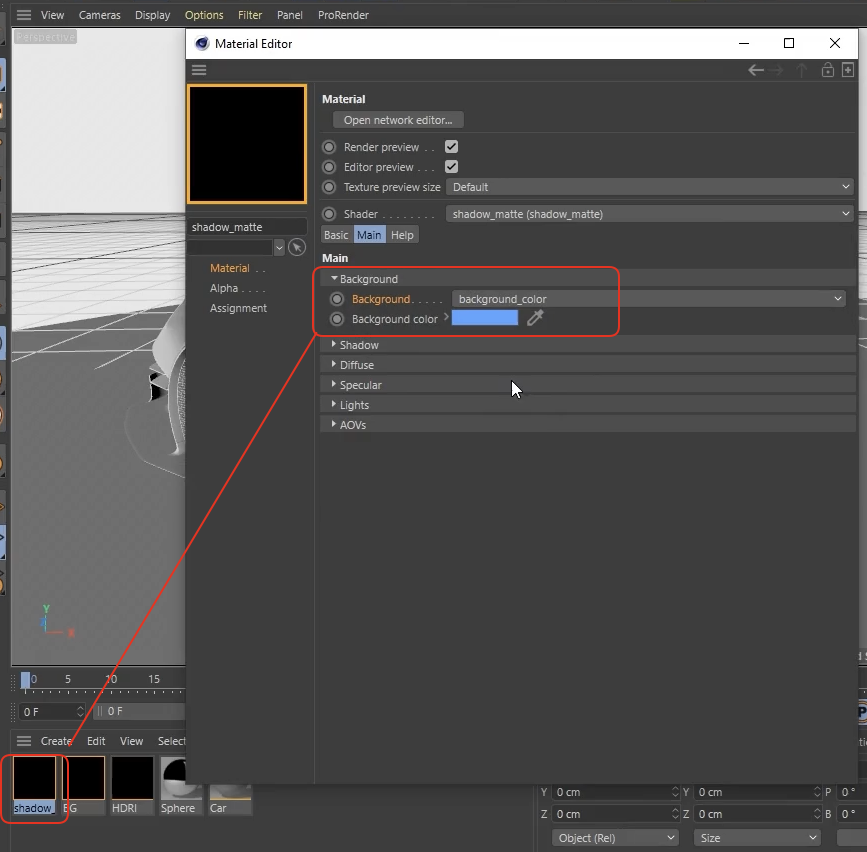Click the Perspective viewport label

click(45, 37)
